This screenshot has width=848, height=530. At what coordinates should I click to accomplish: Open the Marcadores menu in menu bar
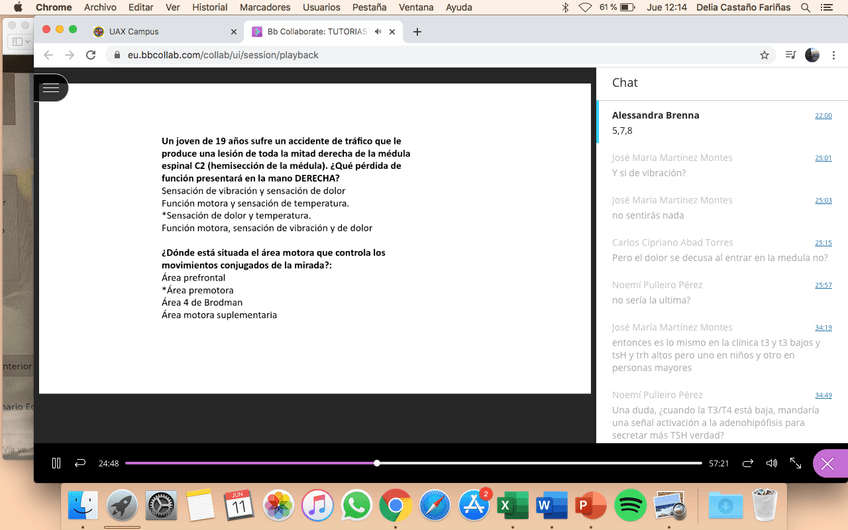click(265, 7)
